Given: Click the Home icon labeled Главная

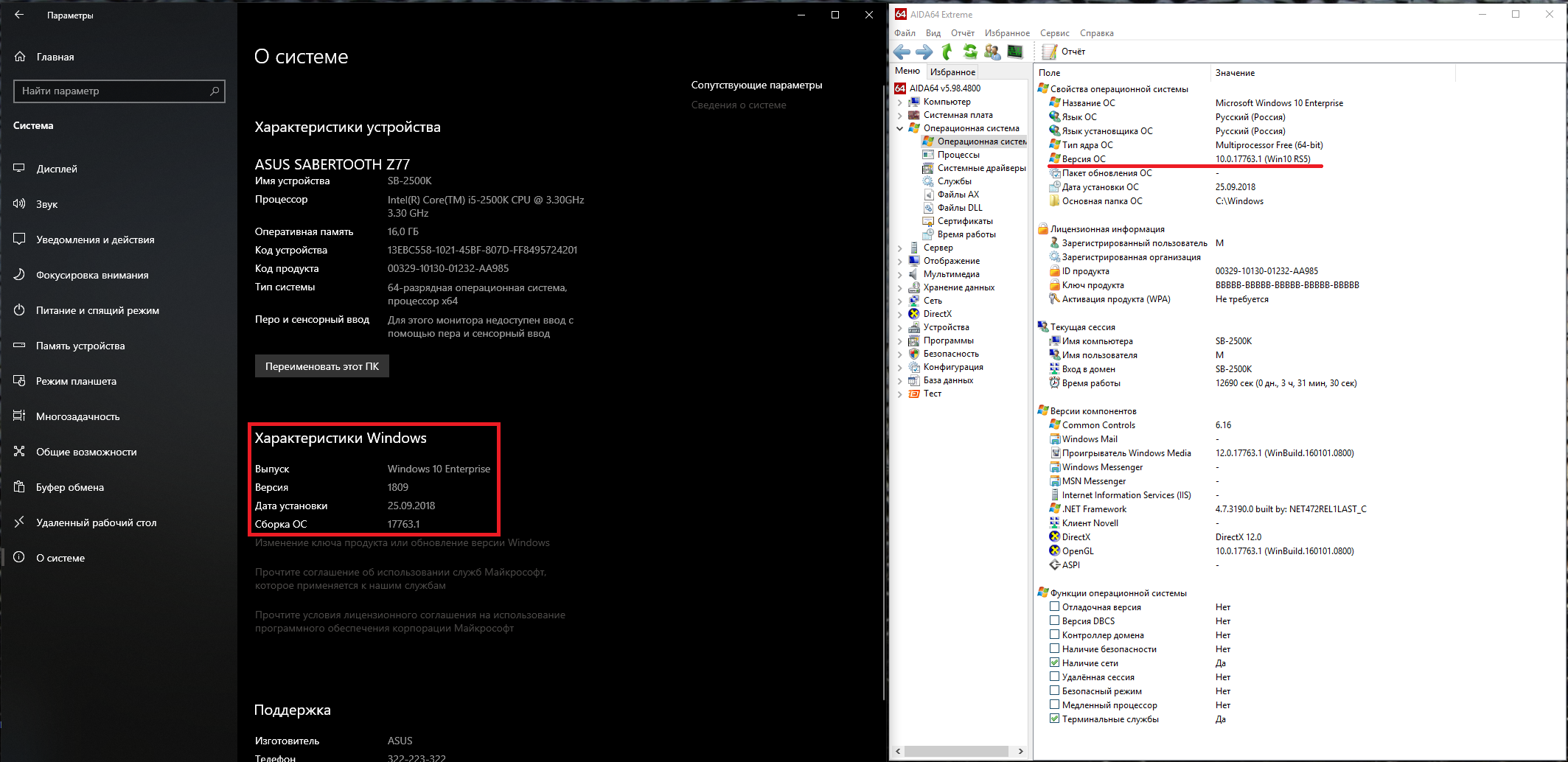Looking at the screenshot, I should tap(21, 57).
